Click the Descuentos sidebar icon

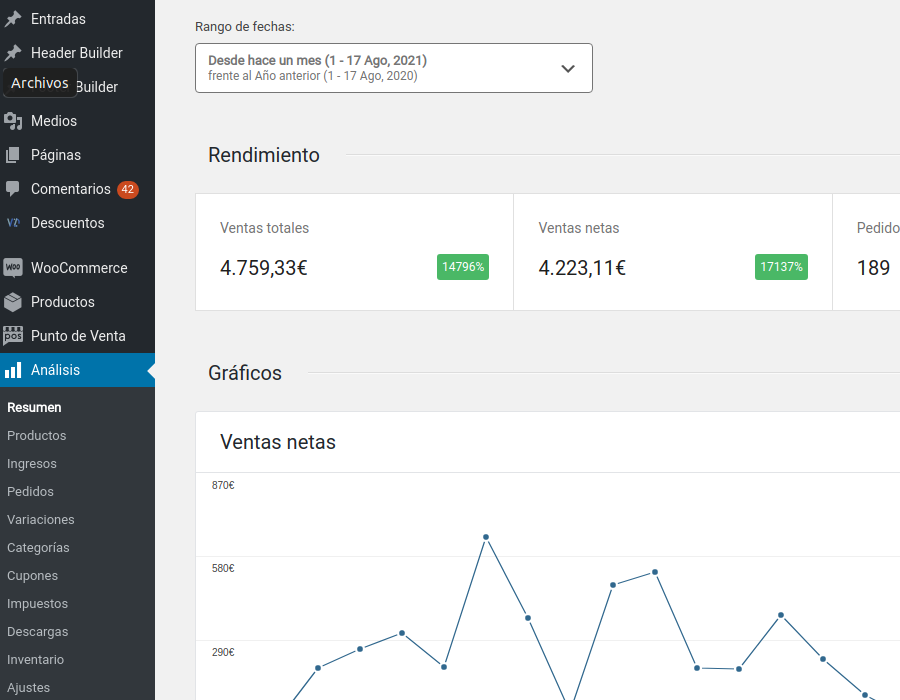coord(13,223)
